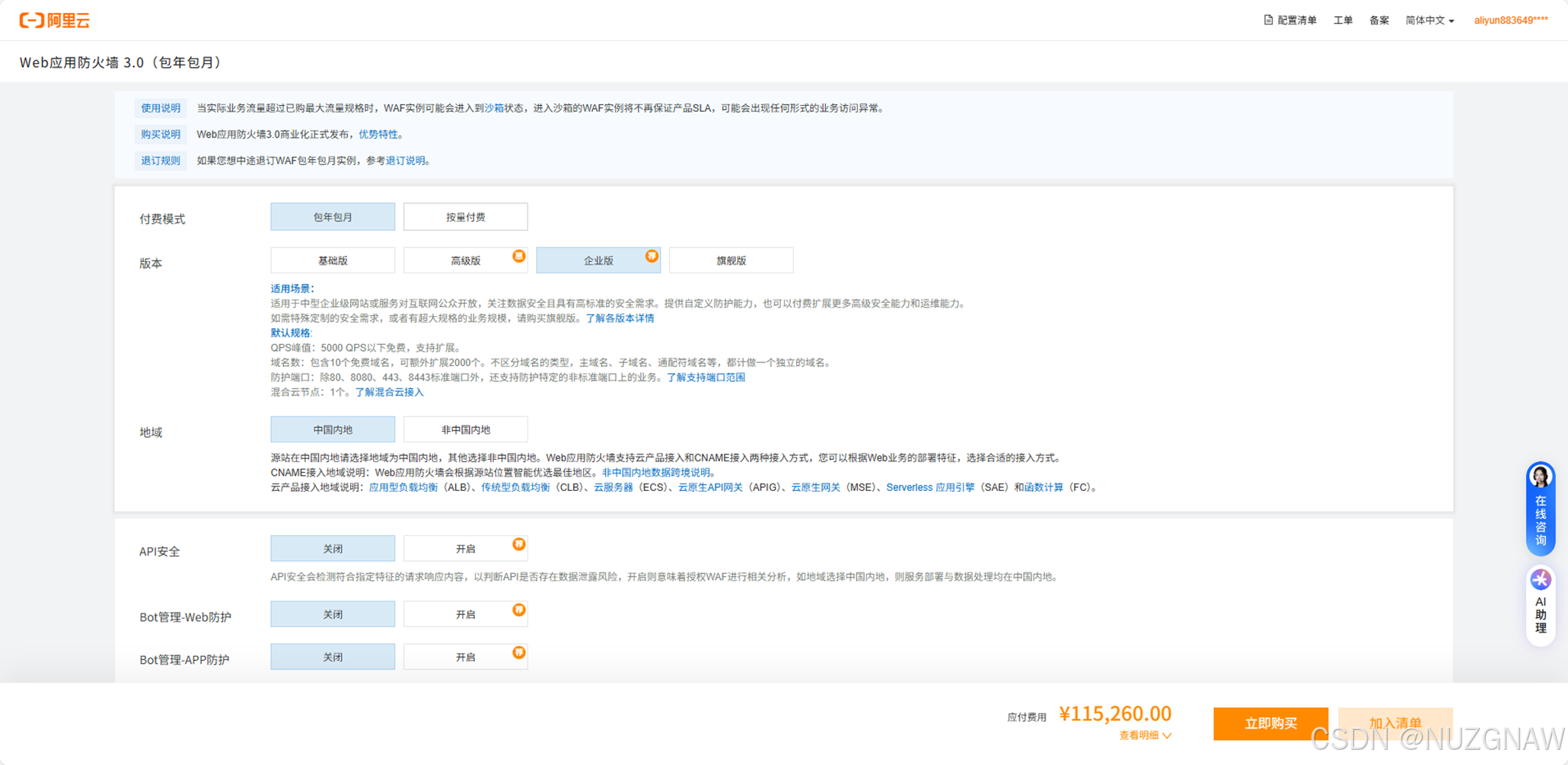
Task: Open 云原生API网关 link
Action: coord(710,487)
